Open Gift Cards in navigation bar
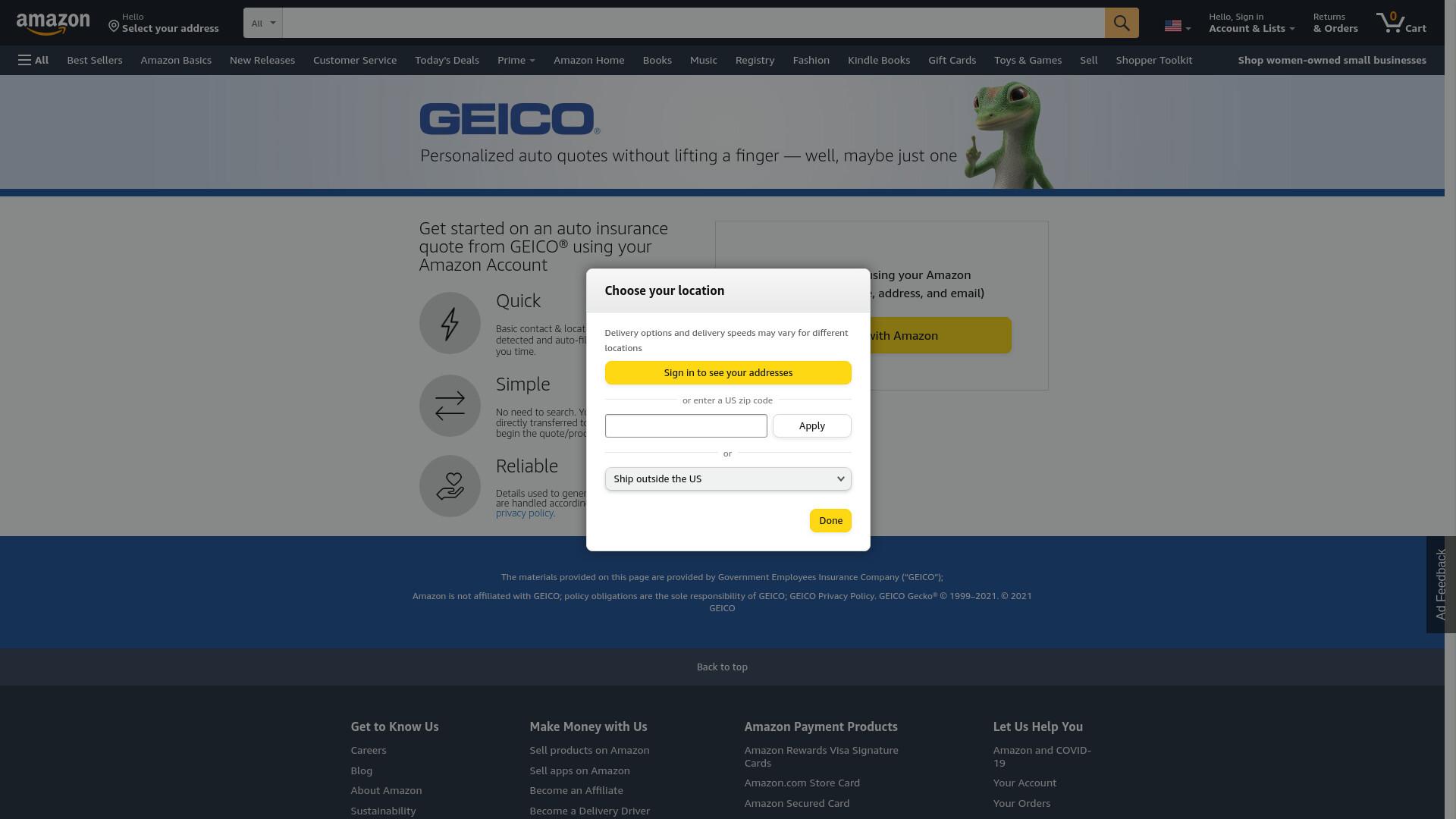 952,60
